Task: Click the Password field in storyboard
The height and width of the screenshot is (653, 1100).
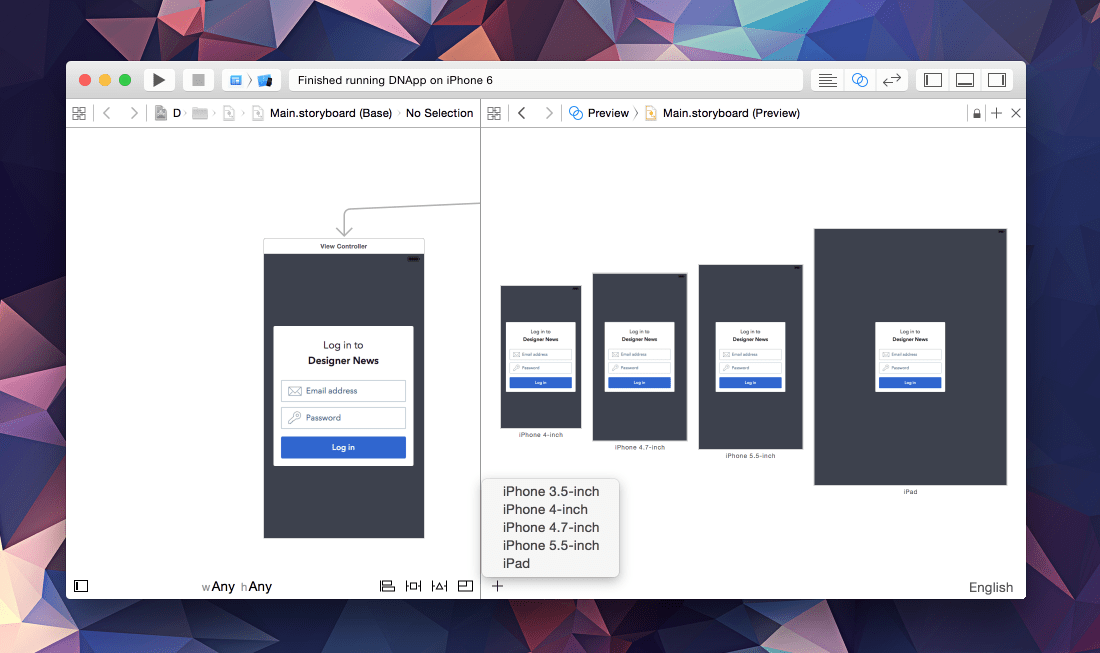Action: 343,418
